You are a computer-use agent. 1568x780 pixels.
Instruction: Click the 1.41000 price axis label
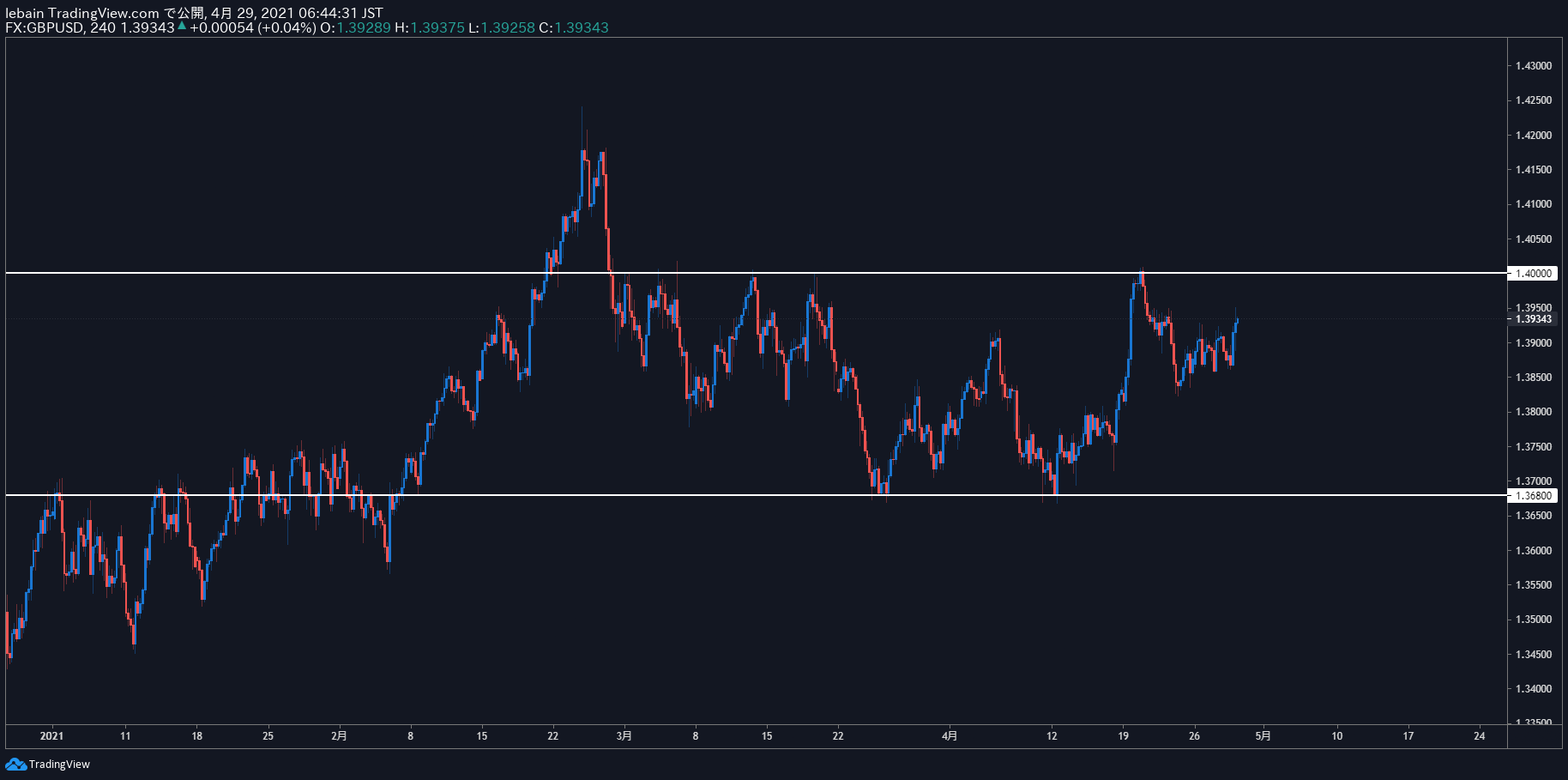tap(1533, 204)
